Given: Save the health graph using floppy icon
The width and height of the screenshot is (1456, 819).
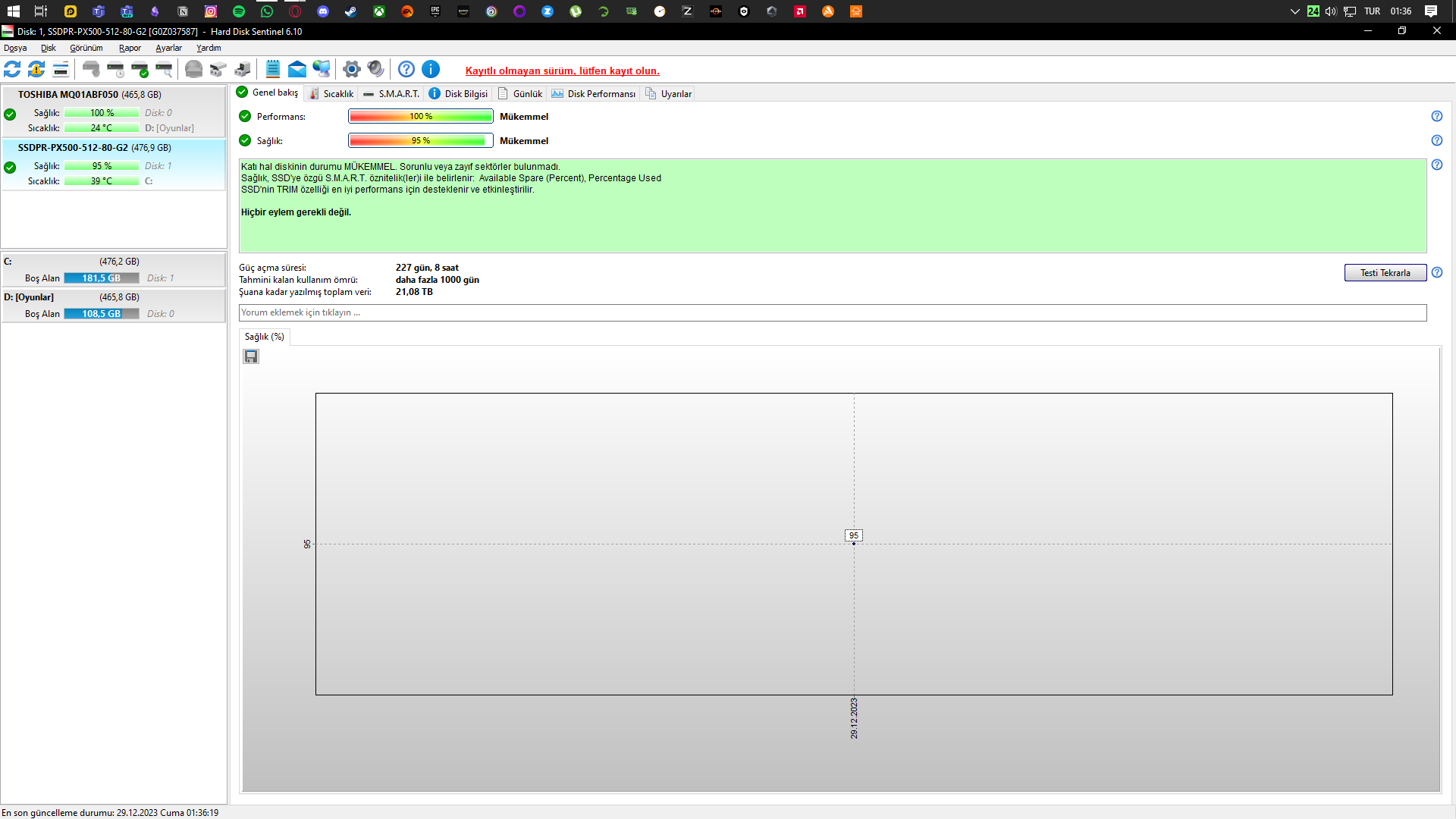Looking at the screenshot, I should tap(251, 356).
